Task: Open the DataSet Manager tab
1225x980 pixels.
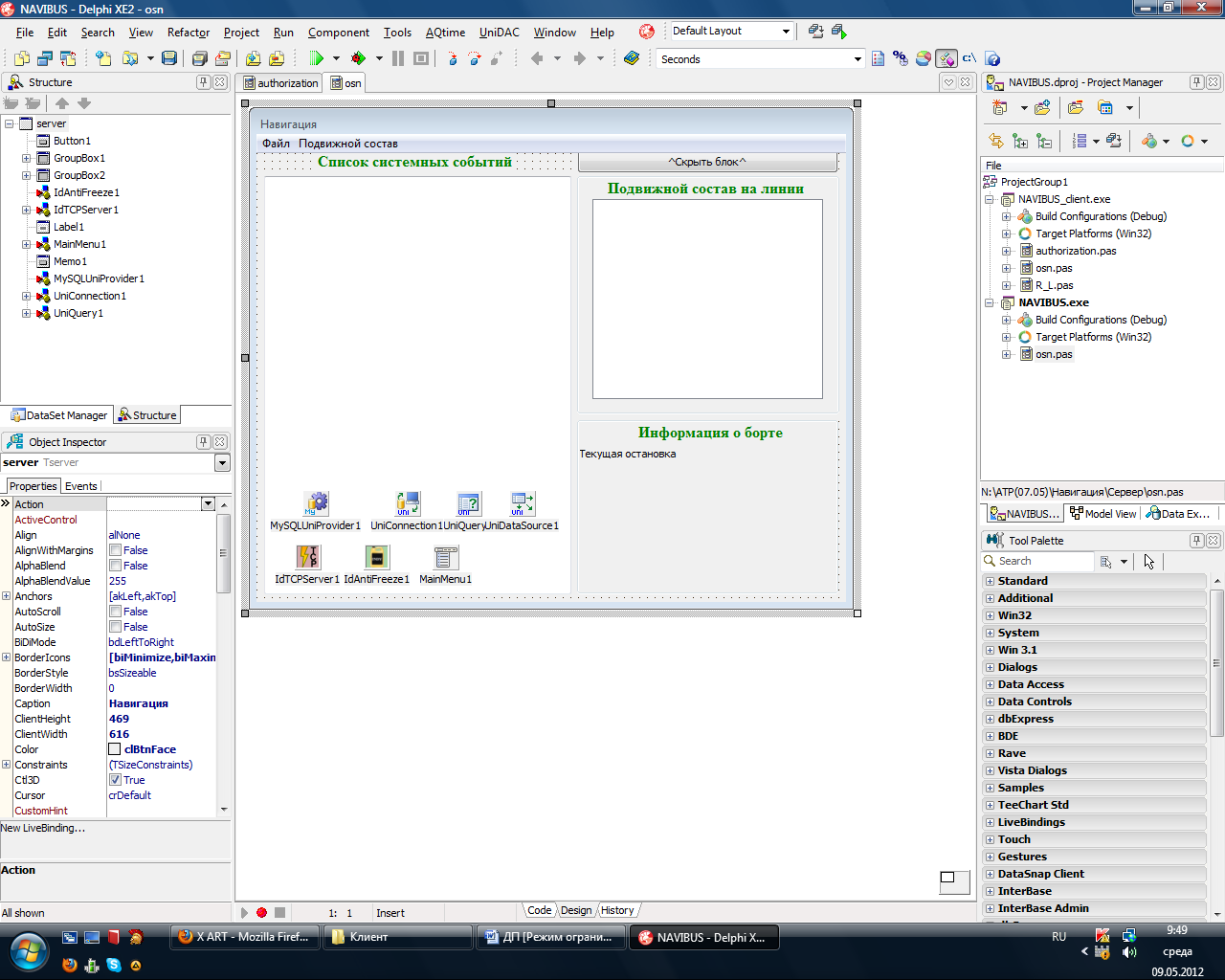Action: tap(58, 415)
